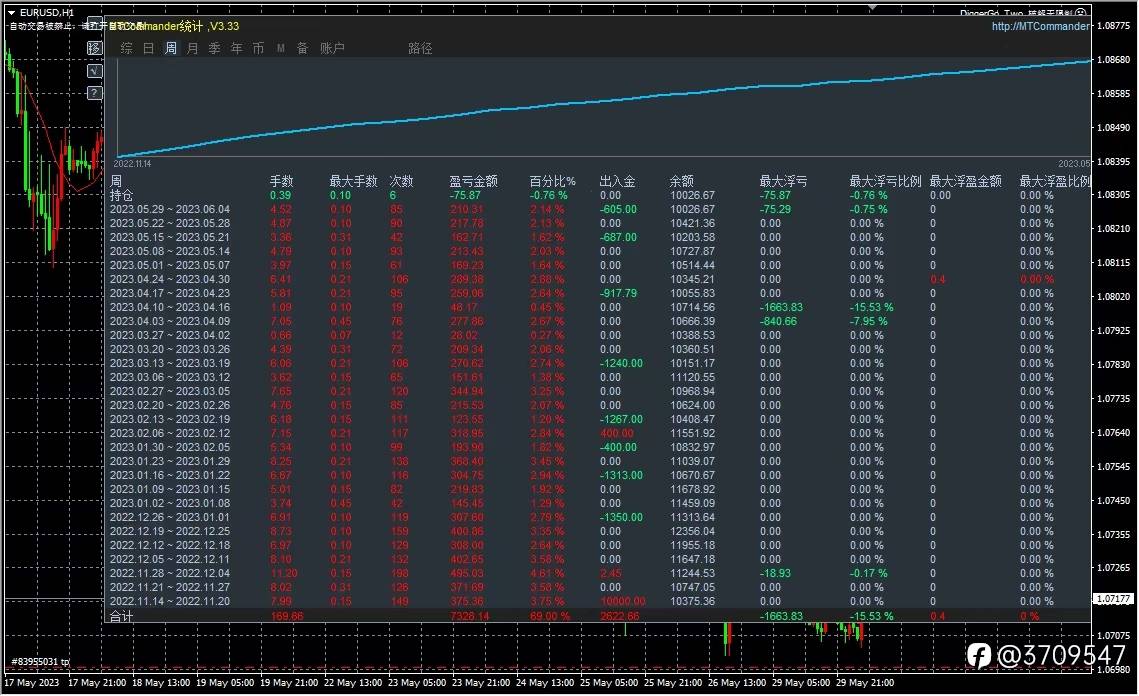The image size is (1139, 696).
Task: Expand the EURUSD,H1 chart dropdown arrow
Action: pyautogui.click(x=11, y=12)
